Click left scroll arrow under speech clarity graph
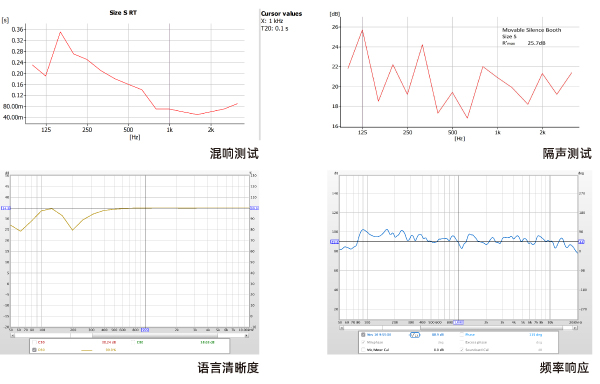Viewport: 600px width, 384px height. coord(13,335)
